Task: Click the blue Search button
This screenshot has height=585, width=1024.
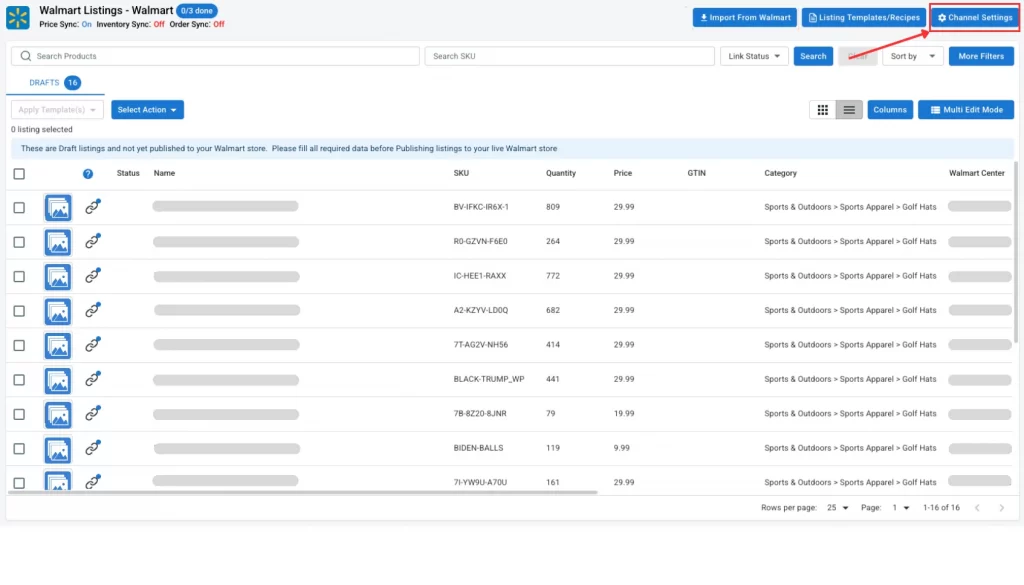Action: (813, 56)
